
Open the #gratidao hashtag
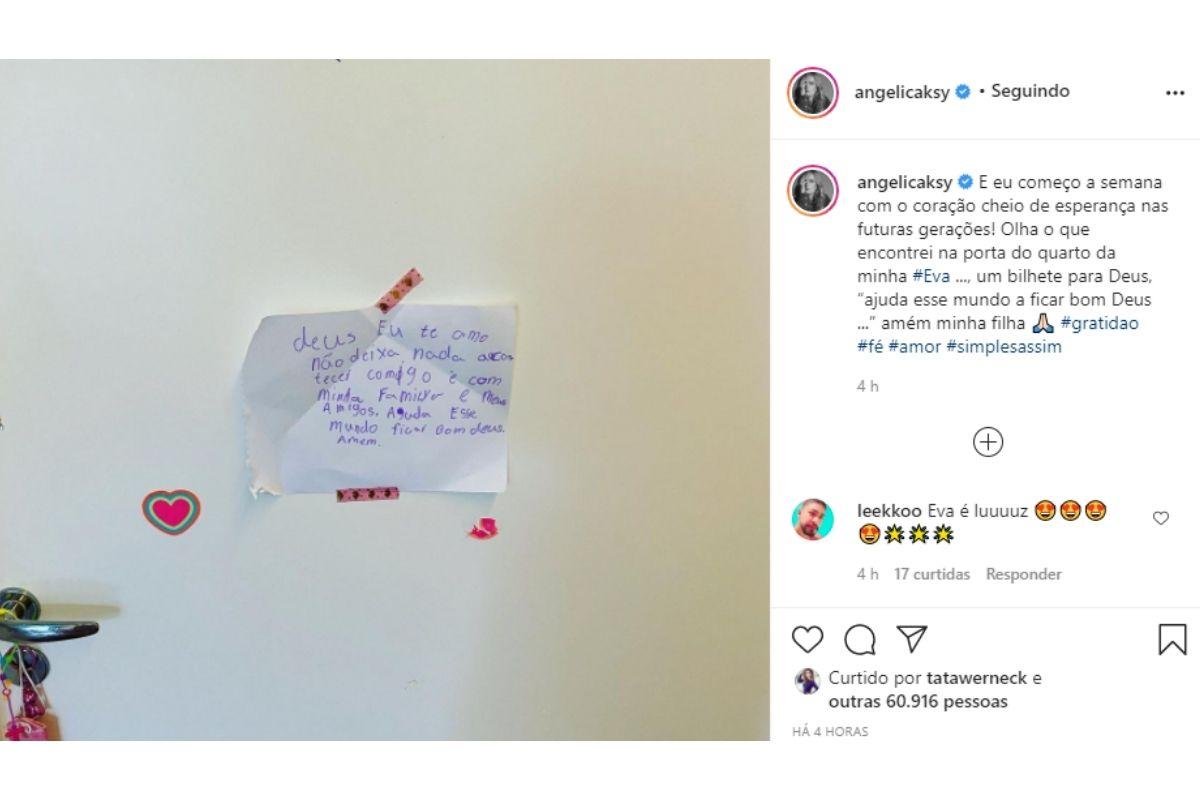pos(1098,323)
